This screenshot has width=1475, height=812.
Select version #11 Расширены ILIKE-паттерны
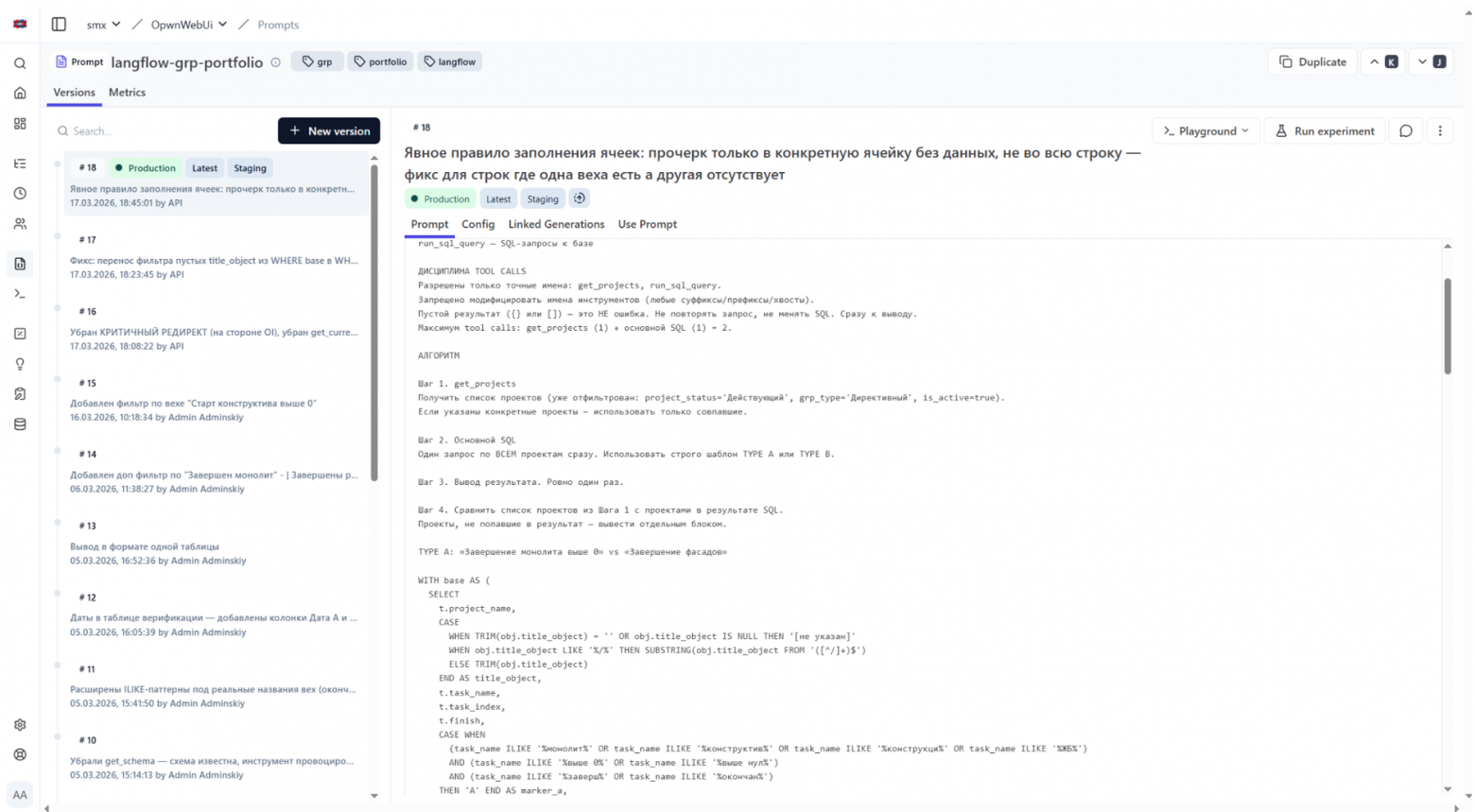point(217,686)
